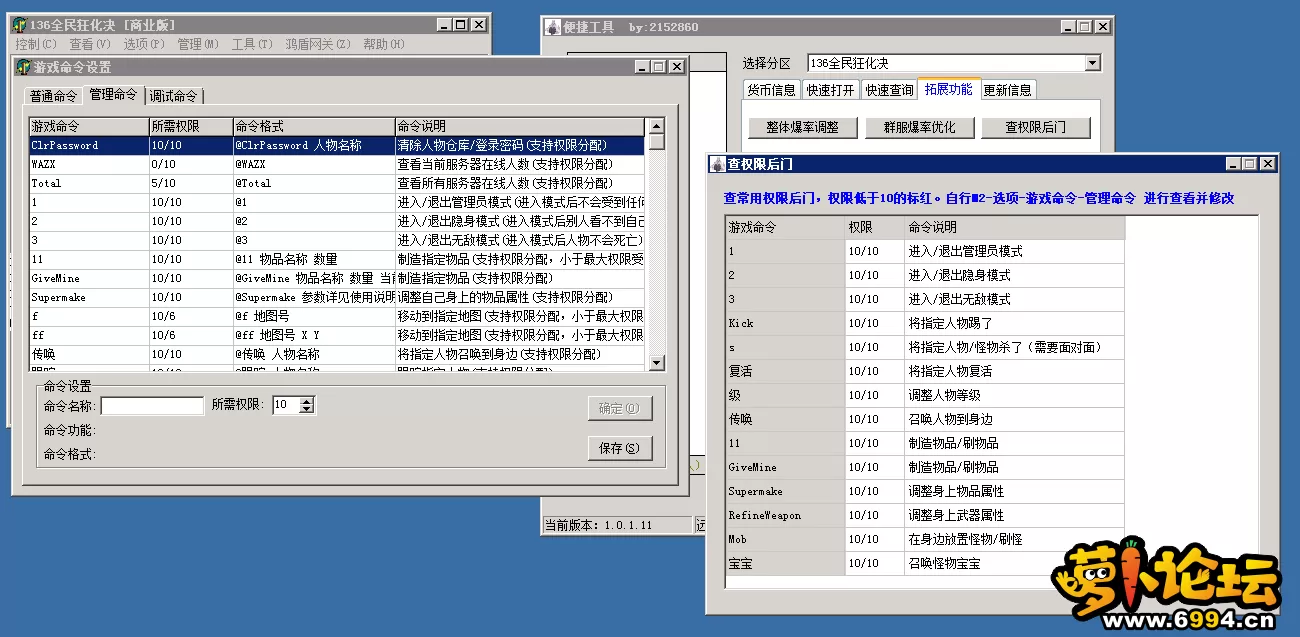
Task: Maximize the 查权限后门 window
Action: pos(1249,164)
